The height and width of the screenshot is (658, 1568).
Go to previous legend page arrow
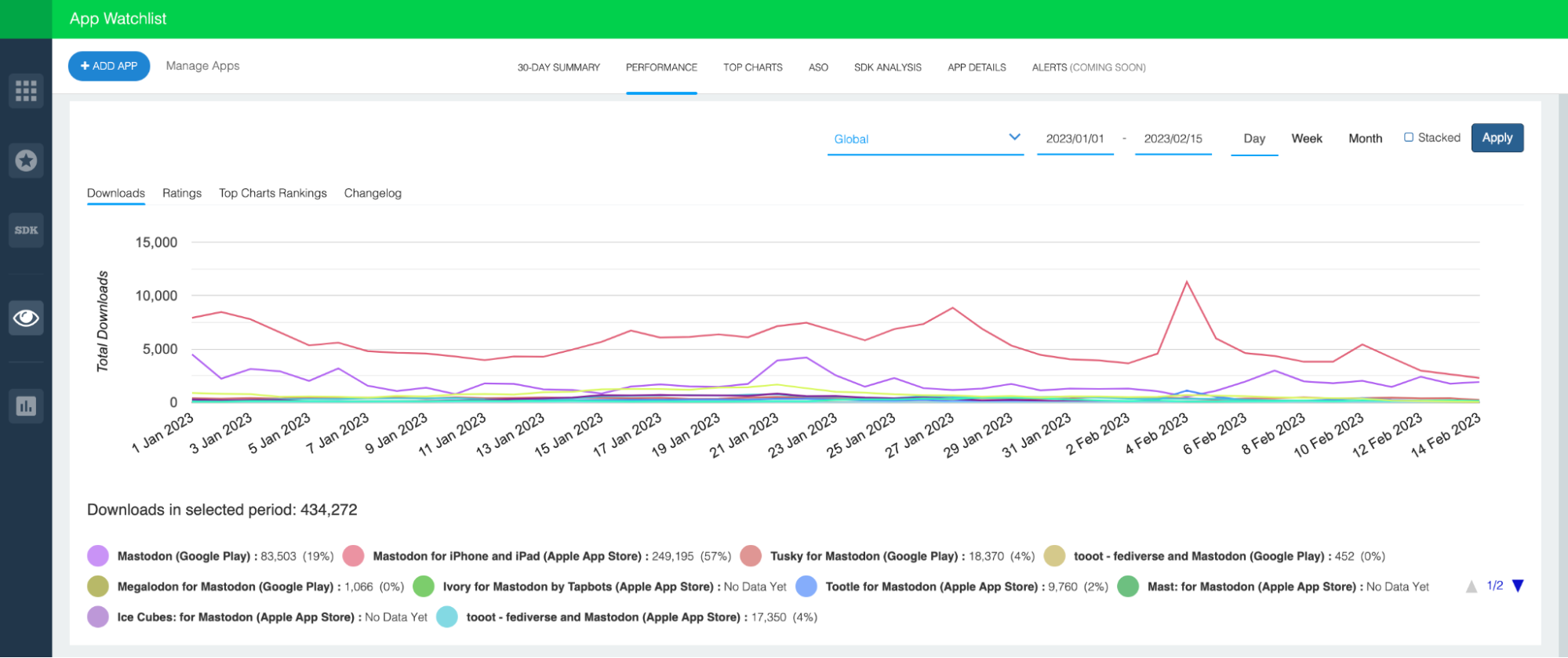click(x=1472, y=587)
